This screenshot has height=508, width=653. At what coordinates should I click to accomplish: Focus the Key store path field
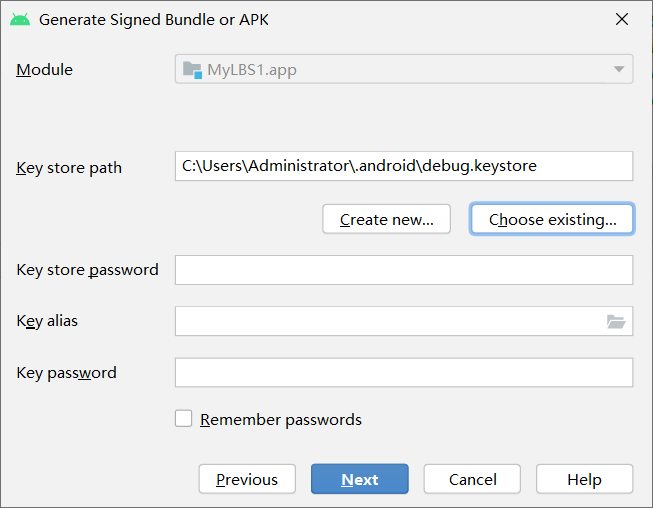pyautogui.click(x=404, y=166)
